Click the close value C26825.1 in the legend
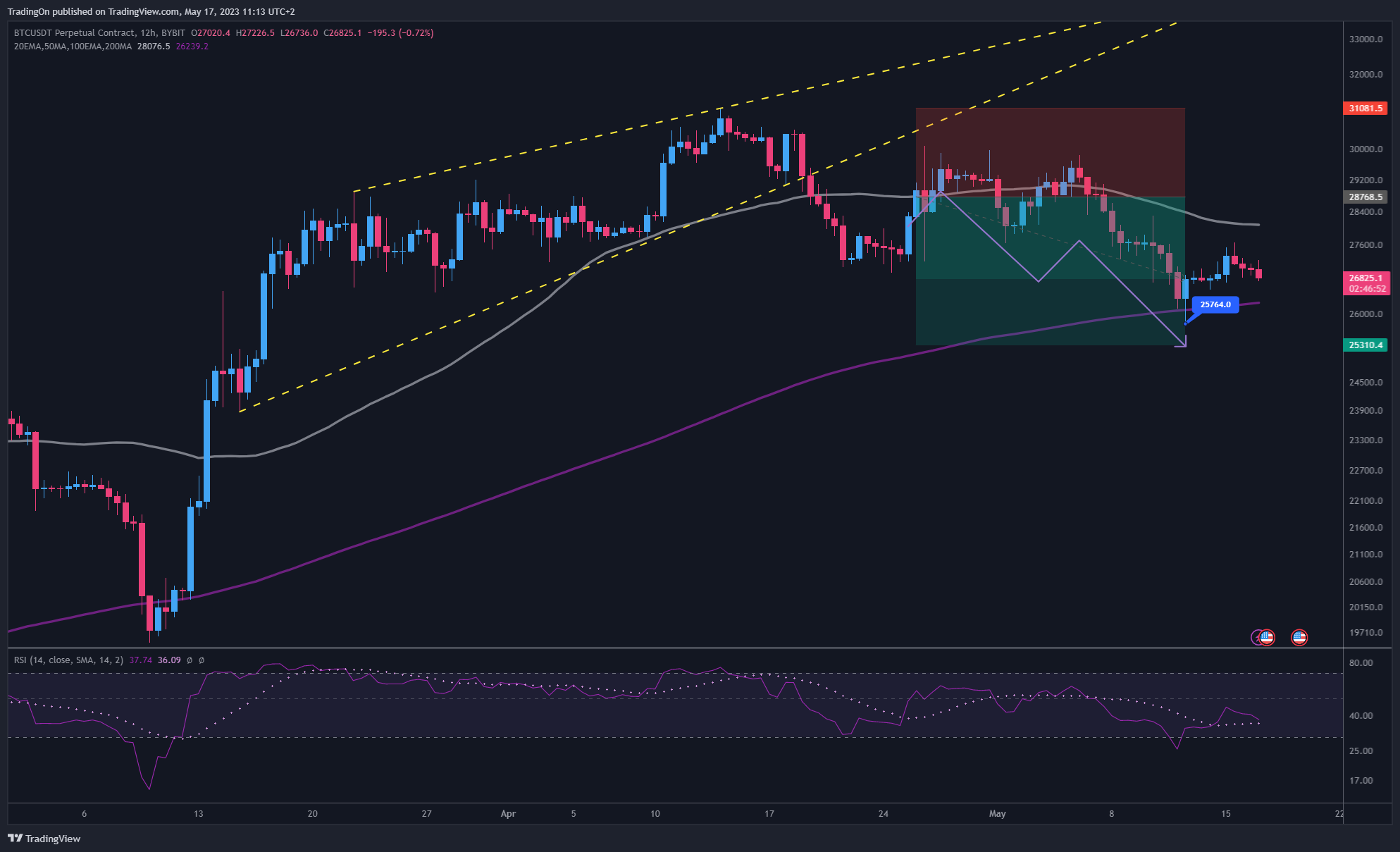The width and height of the screenshot is (1400, 852). click(342, 33)
